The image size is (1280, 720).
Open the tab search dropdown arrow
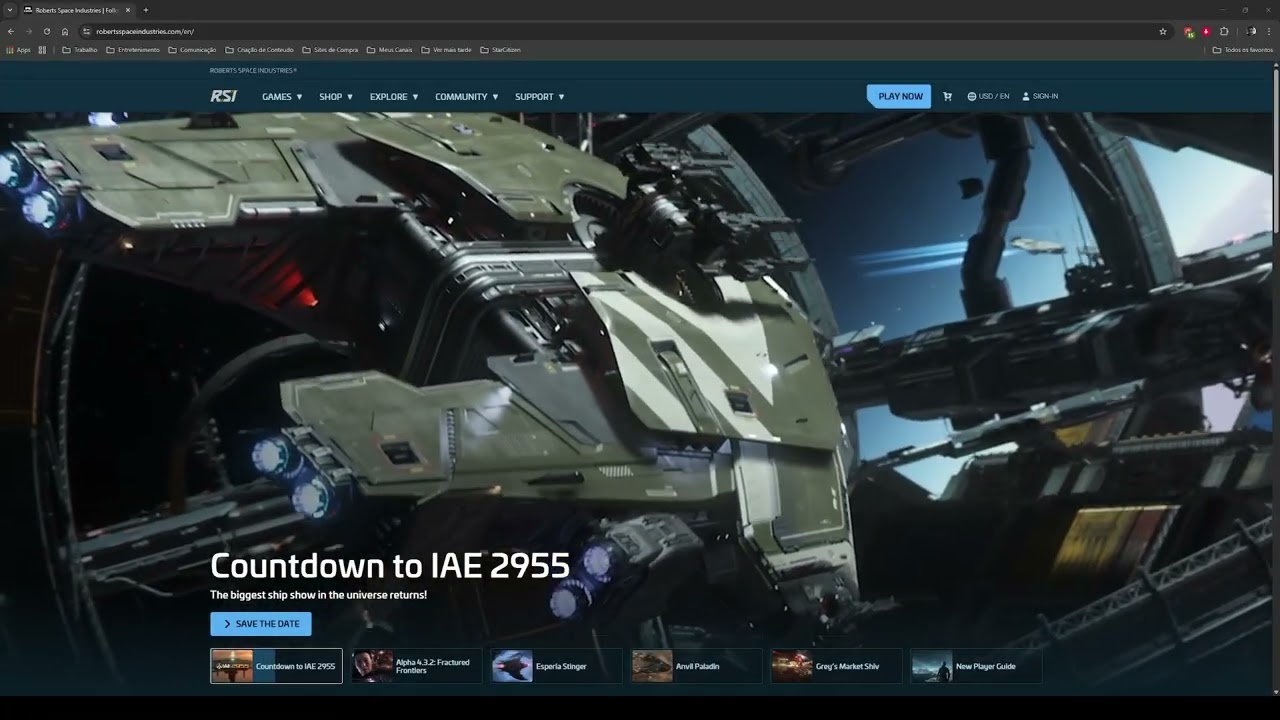(x=9, y=10)
